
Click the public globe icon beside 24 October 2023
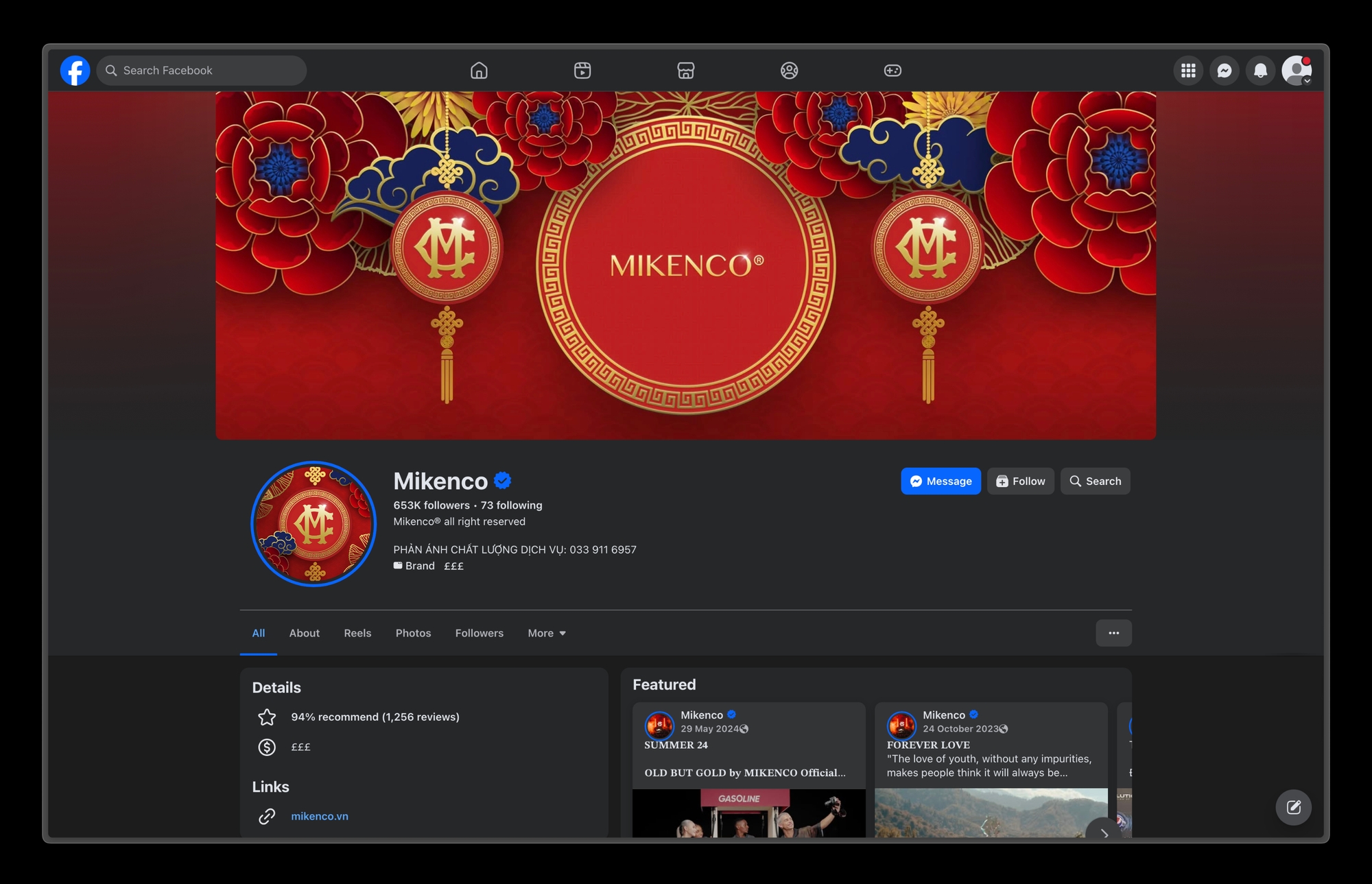coord(1004,729)
